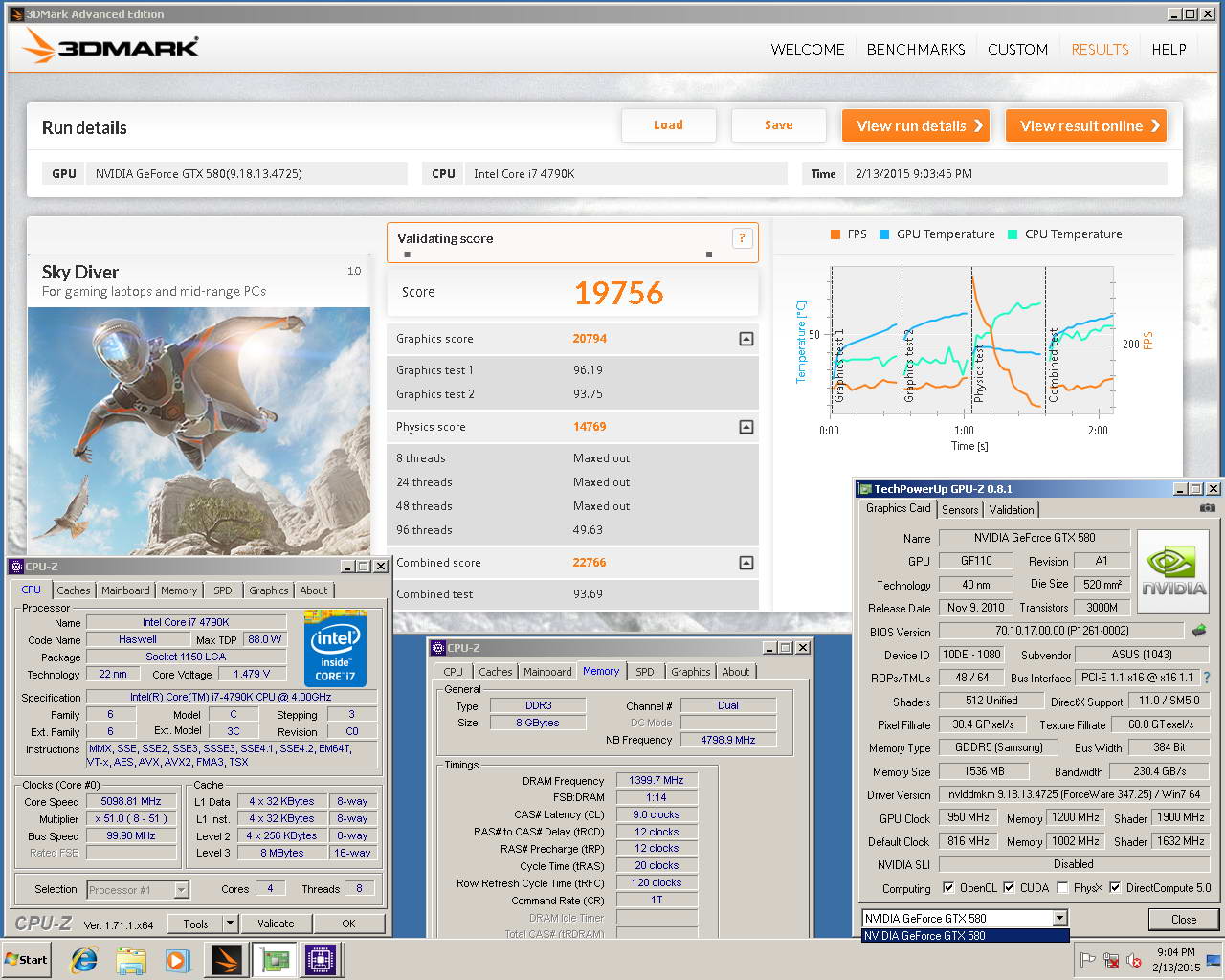Open Caches tab in left CPU-Z window
Screen dimensions: 1225x980
[x=73, y=590]
